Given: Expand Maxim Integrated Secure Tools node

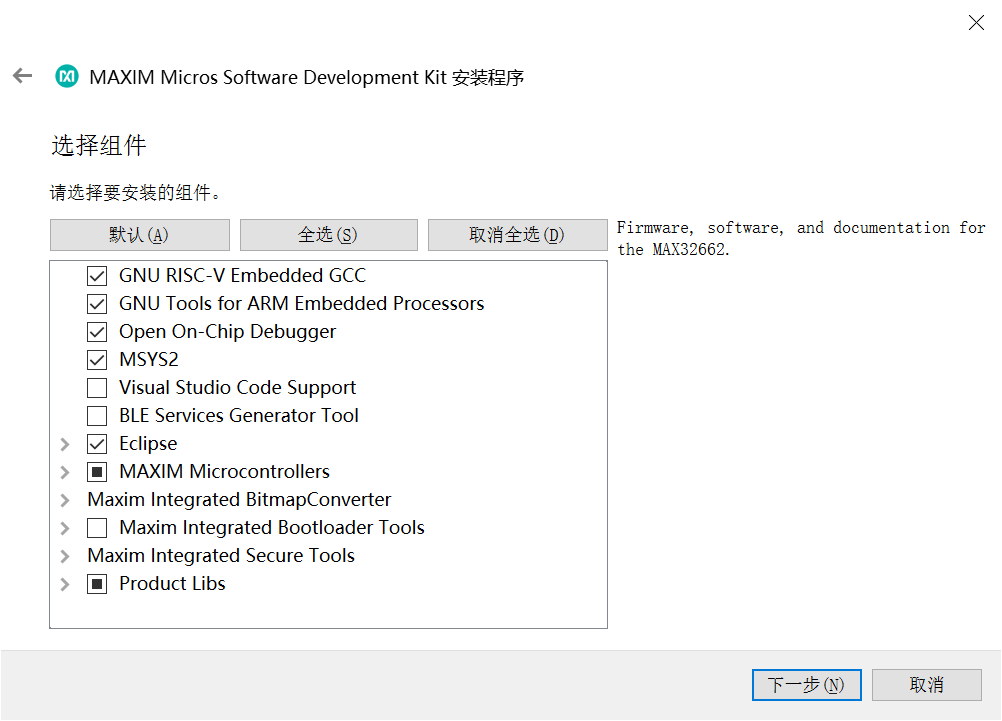Looking at the screenshot, I should click(x=65, y=556).
